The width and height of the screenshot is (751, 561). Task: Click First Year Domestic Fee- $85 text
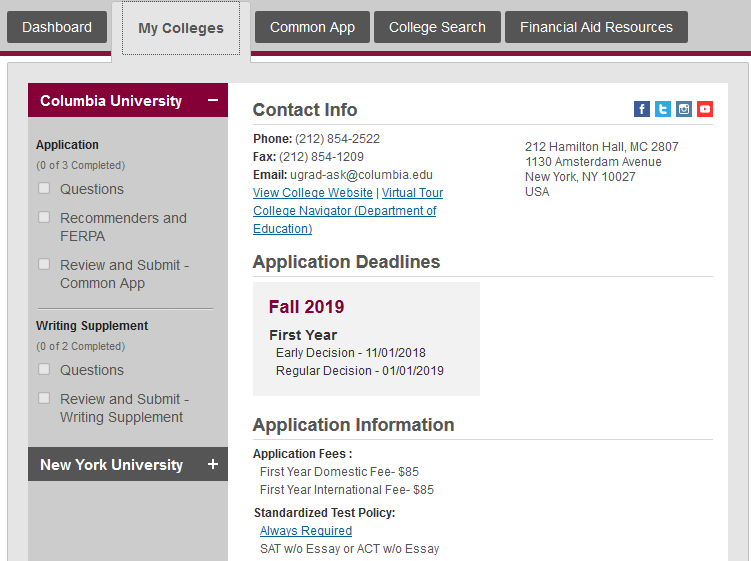[339, 472]
